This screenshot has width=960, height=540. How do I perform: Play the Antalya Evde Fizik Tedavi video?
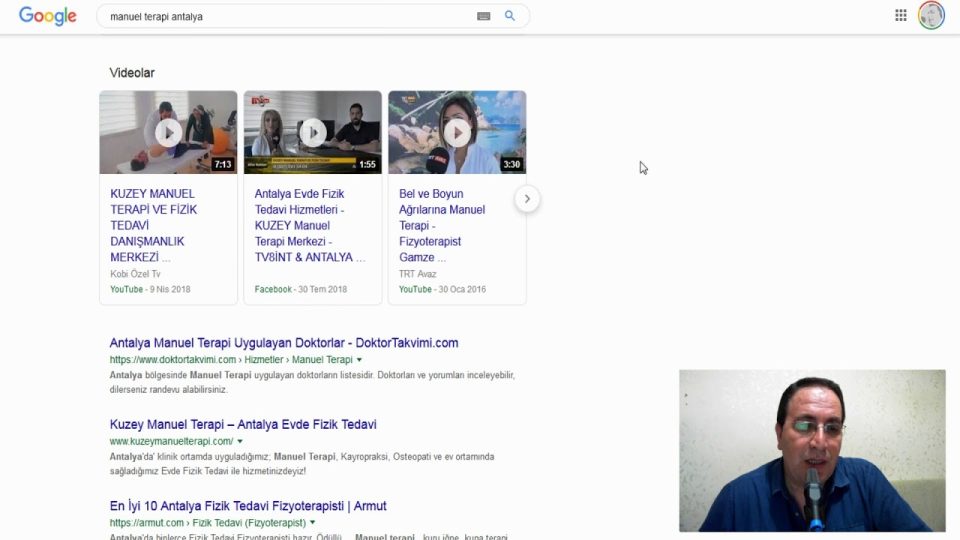313,132
